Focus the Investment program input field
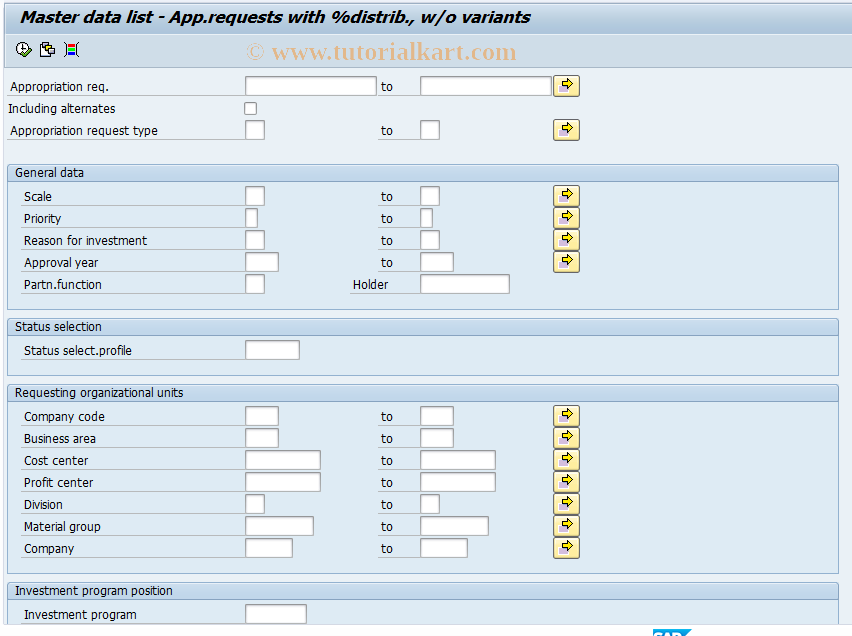This screenshot has height=636, width=852. click(275, 614)
